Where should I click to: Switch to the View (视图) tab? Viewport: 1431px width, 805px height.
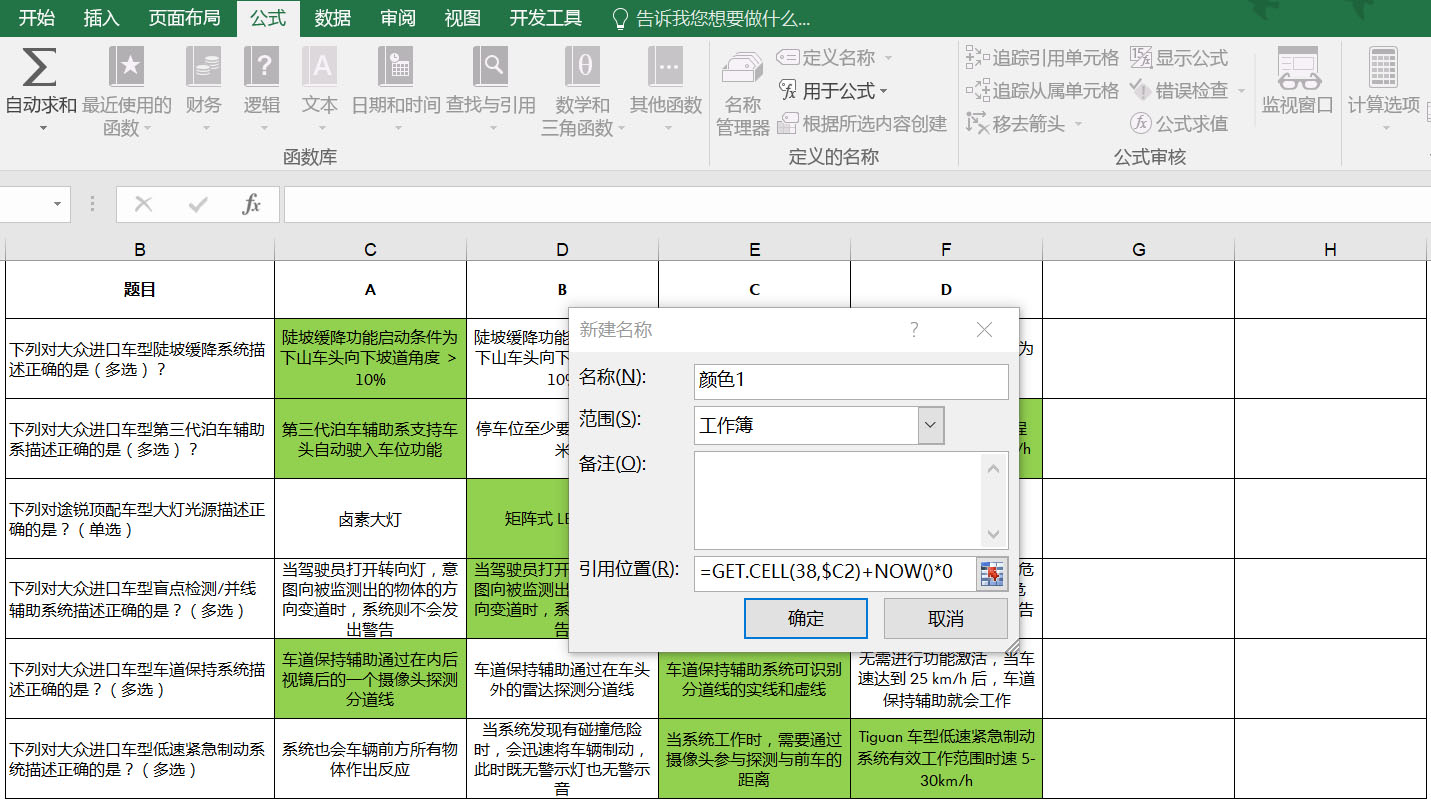point(462,18)
